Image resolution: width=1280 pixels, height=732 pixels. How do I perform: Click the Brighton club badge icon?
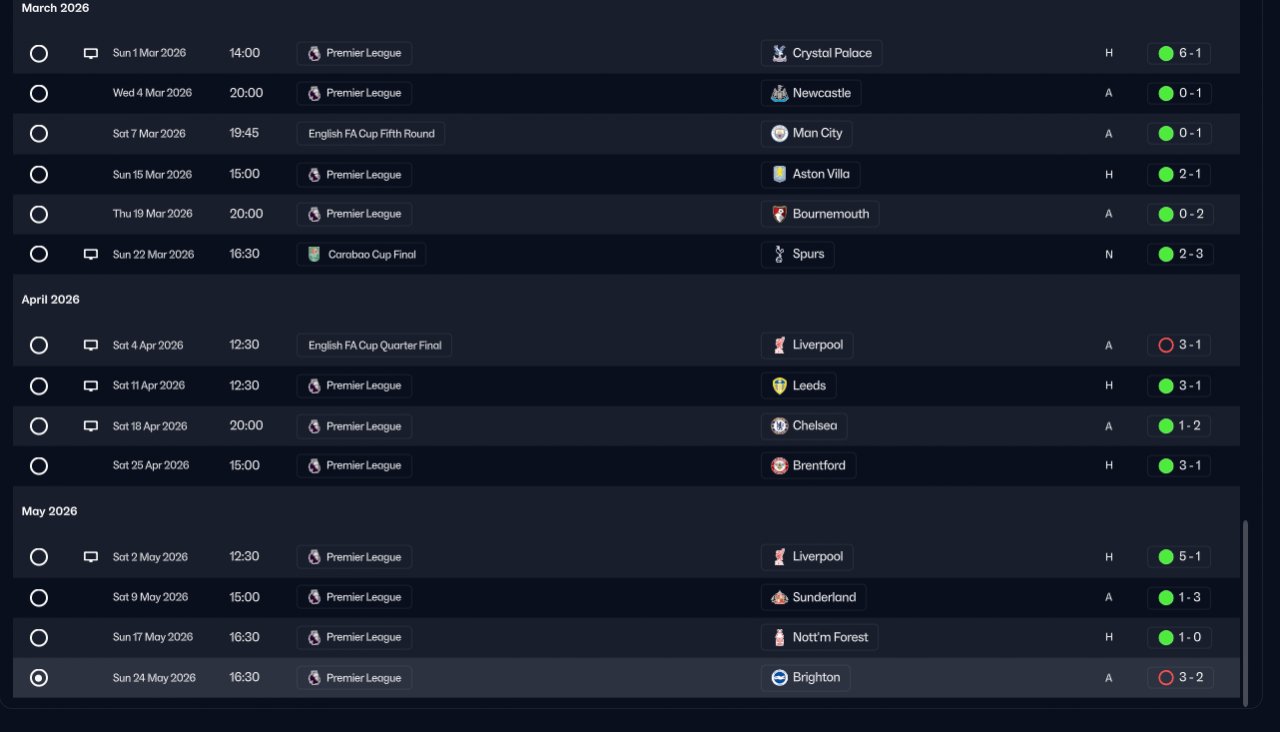779,678
